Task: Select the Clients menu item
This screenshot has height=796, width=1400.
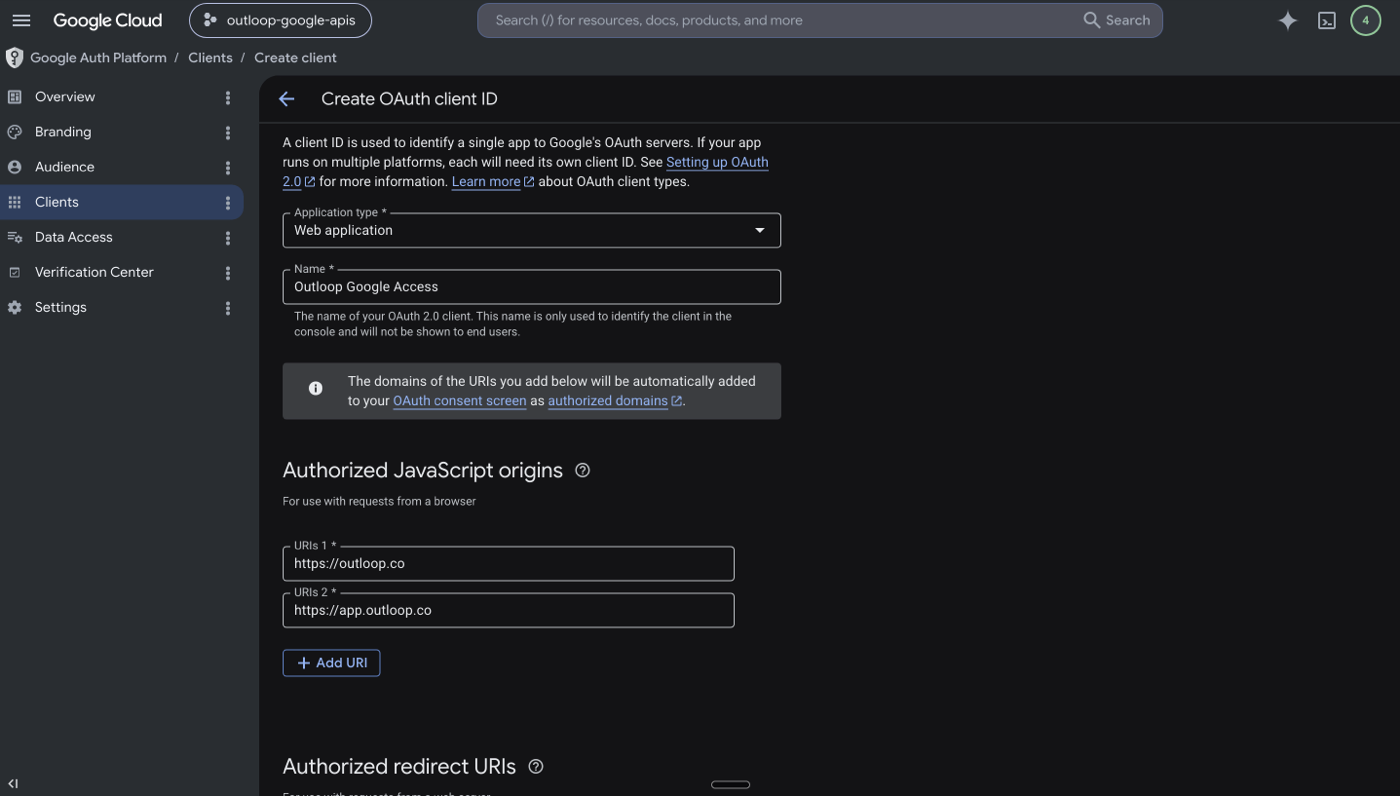Action: [x=121, y=202]
